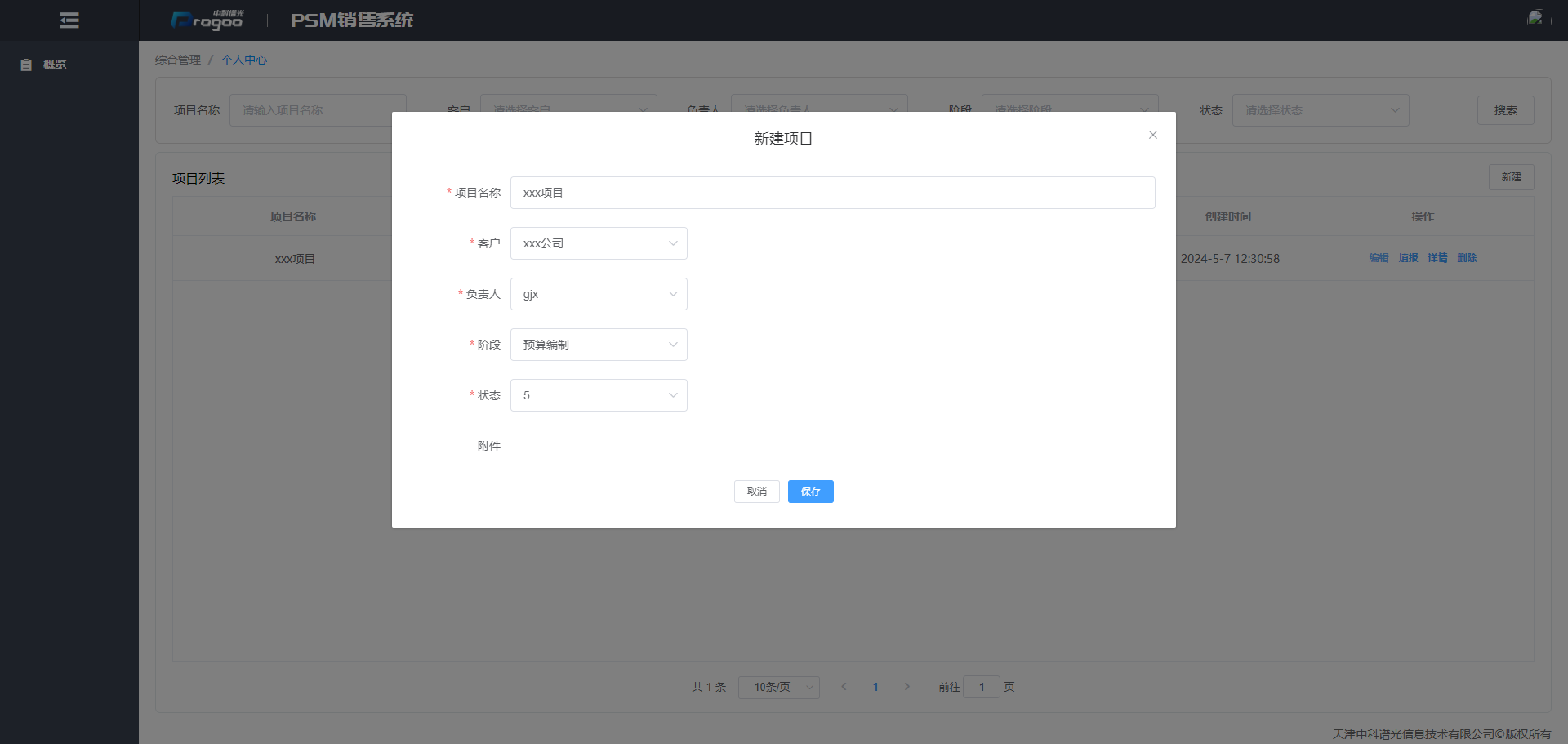Go to next page arrow in pagination
The width and height of the screenshot is (1568, 744).
(x=906, y=687)
